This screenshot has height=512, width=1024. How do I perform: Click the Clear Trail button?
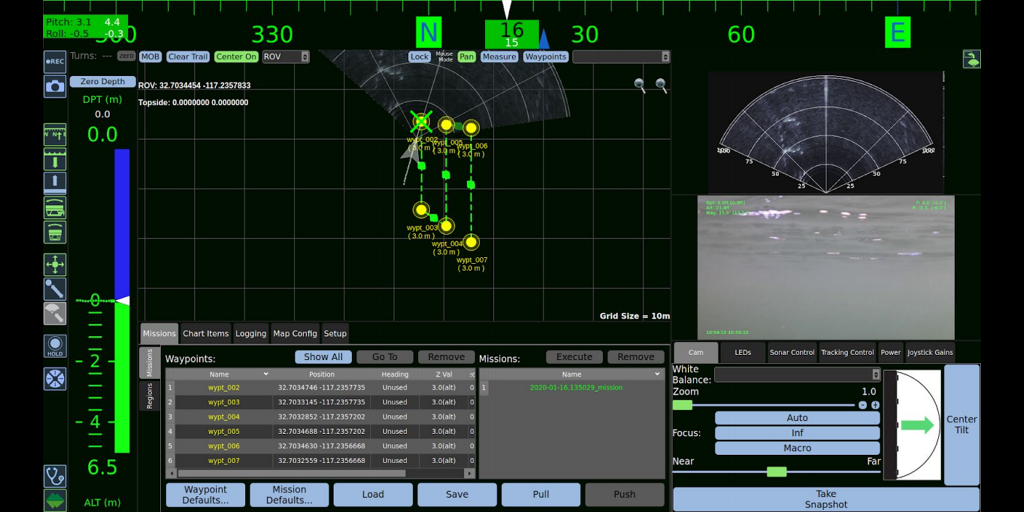click(x=187, y=57)
